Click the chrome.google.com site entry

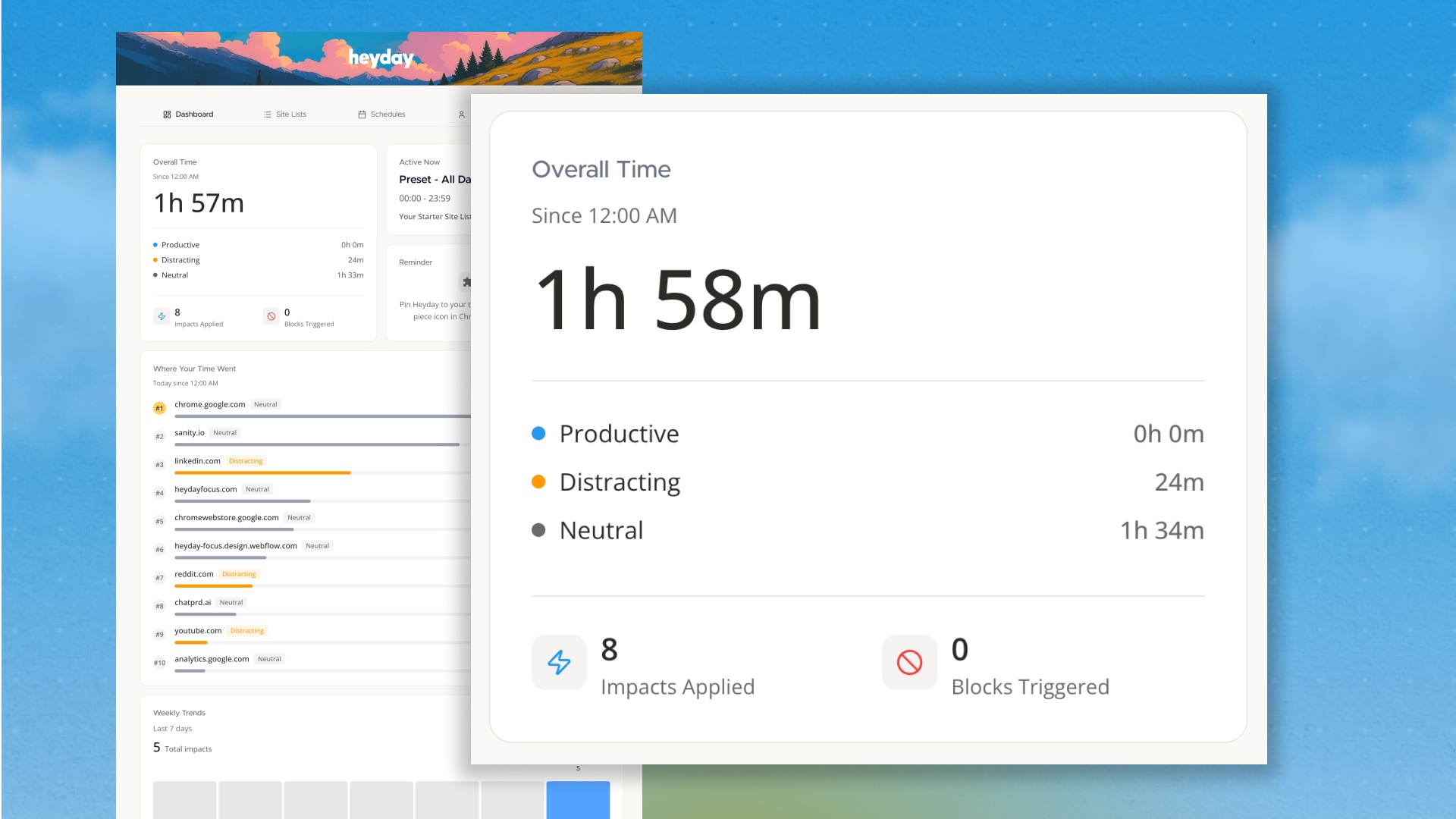(209, 404)
